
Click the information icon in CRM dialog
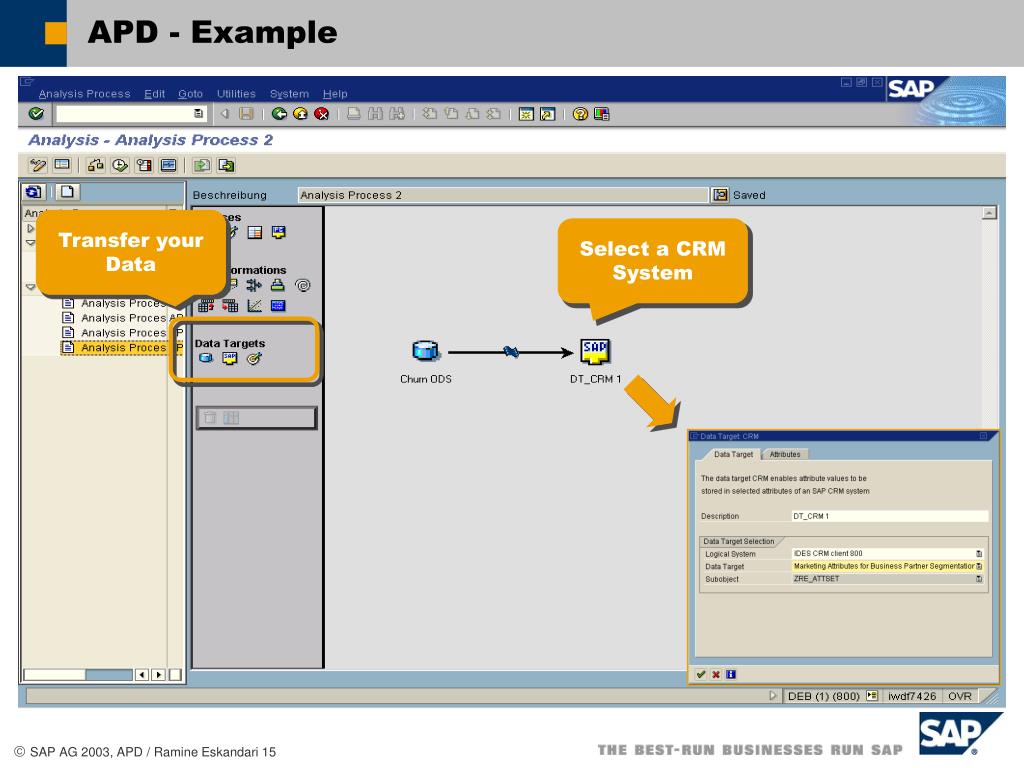pyautogui.click(x=731, y=675)
